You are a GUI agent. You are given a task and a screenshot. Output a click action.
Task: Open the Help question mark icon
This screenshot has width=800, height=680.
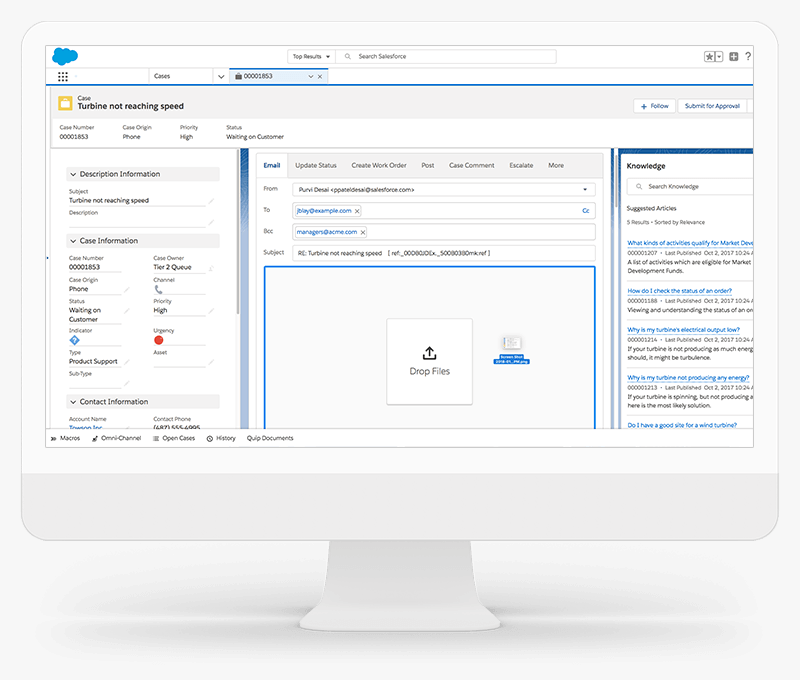(747, 56)
